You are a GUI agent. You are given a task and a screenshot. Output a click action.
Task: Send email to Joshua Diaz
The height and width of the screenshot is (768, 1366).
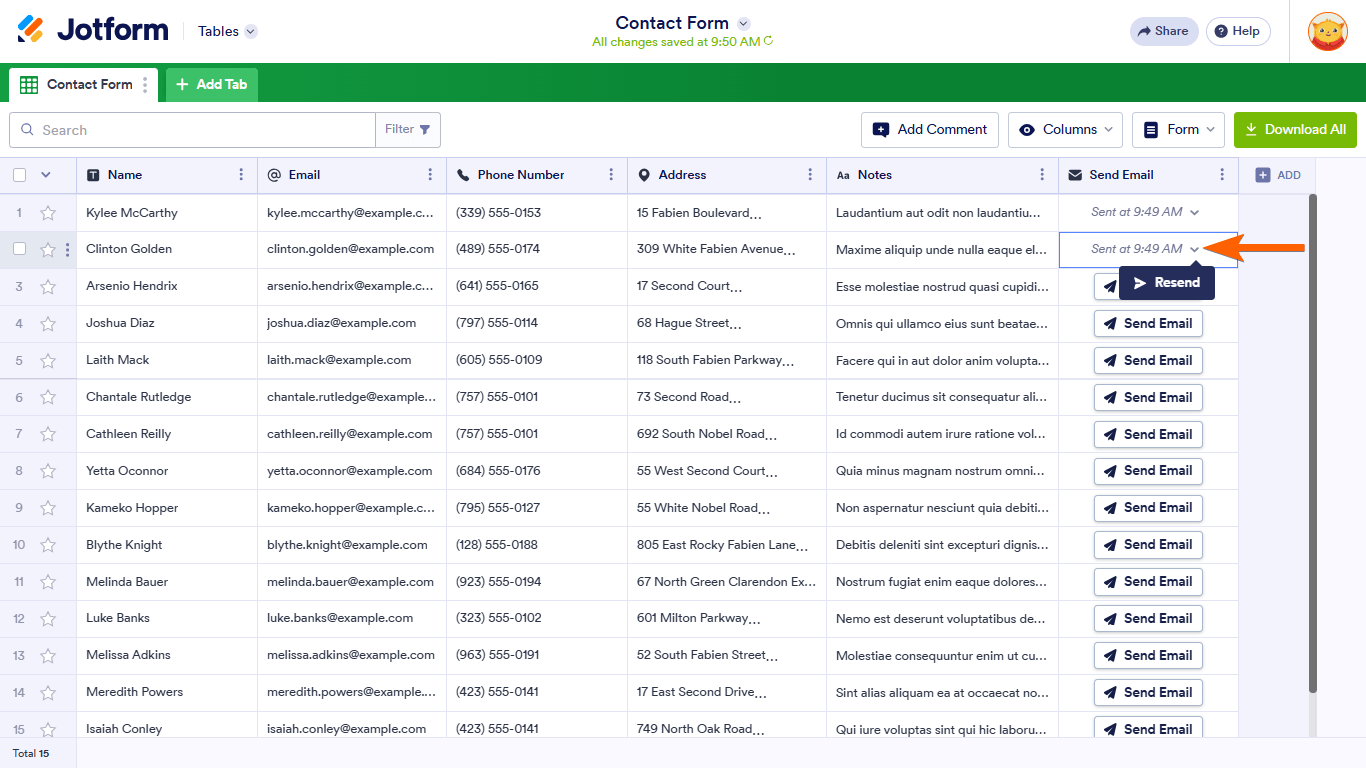(x=1148, y=324)
